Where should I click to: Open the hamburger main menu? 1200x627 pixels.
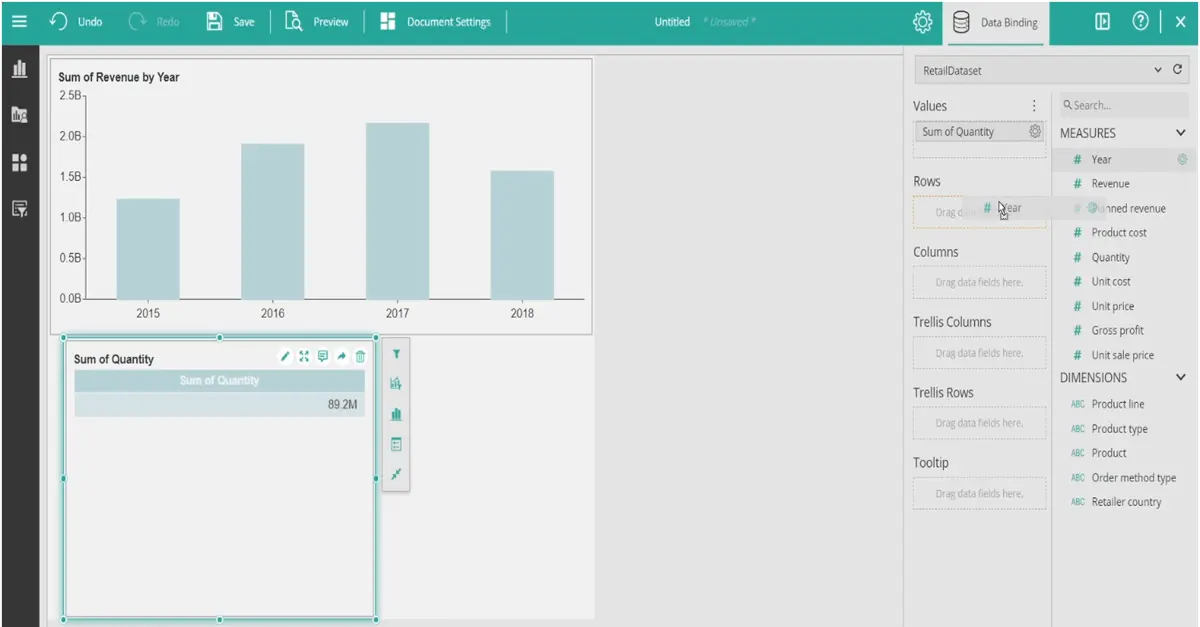point(20,21)
